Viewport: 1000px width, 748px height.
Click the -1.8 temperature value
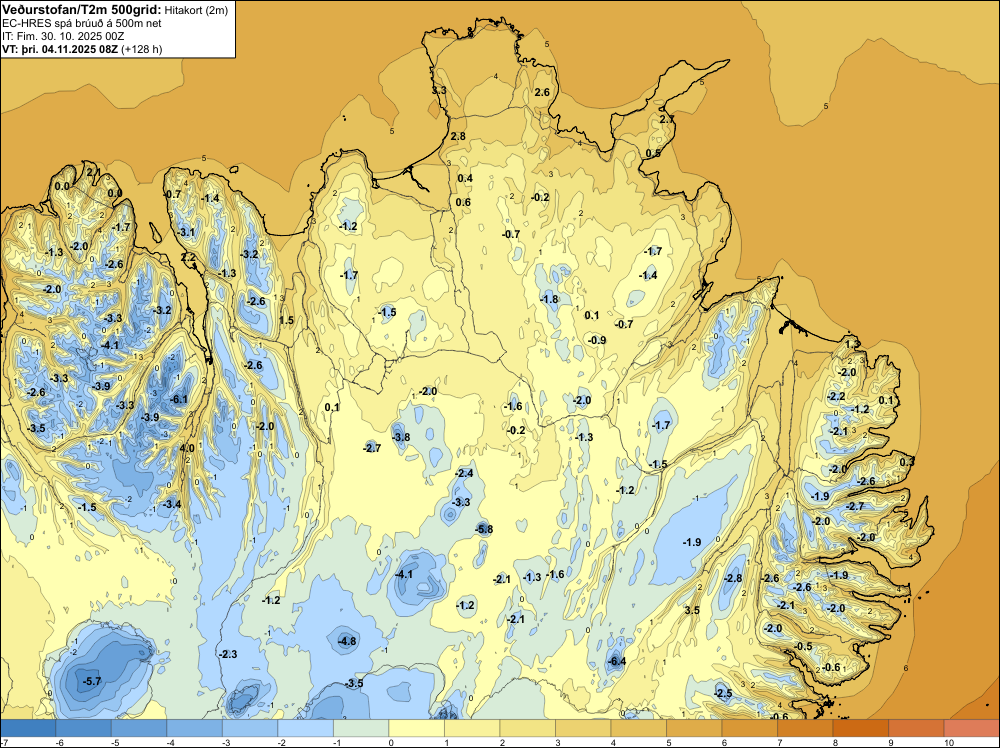(x=549, y=299)
